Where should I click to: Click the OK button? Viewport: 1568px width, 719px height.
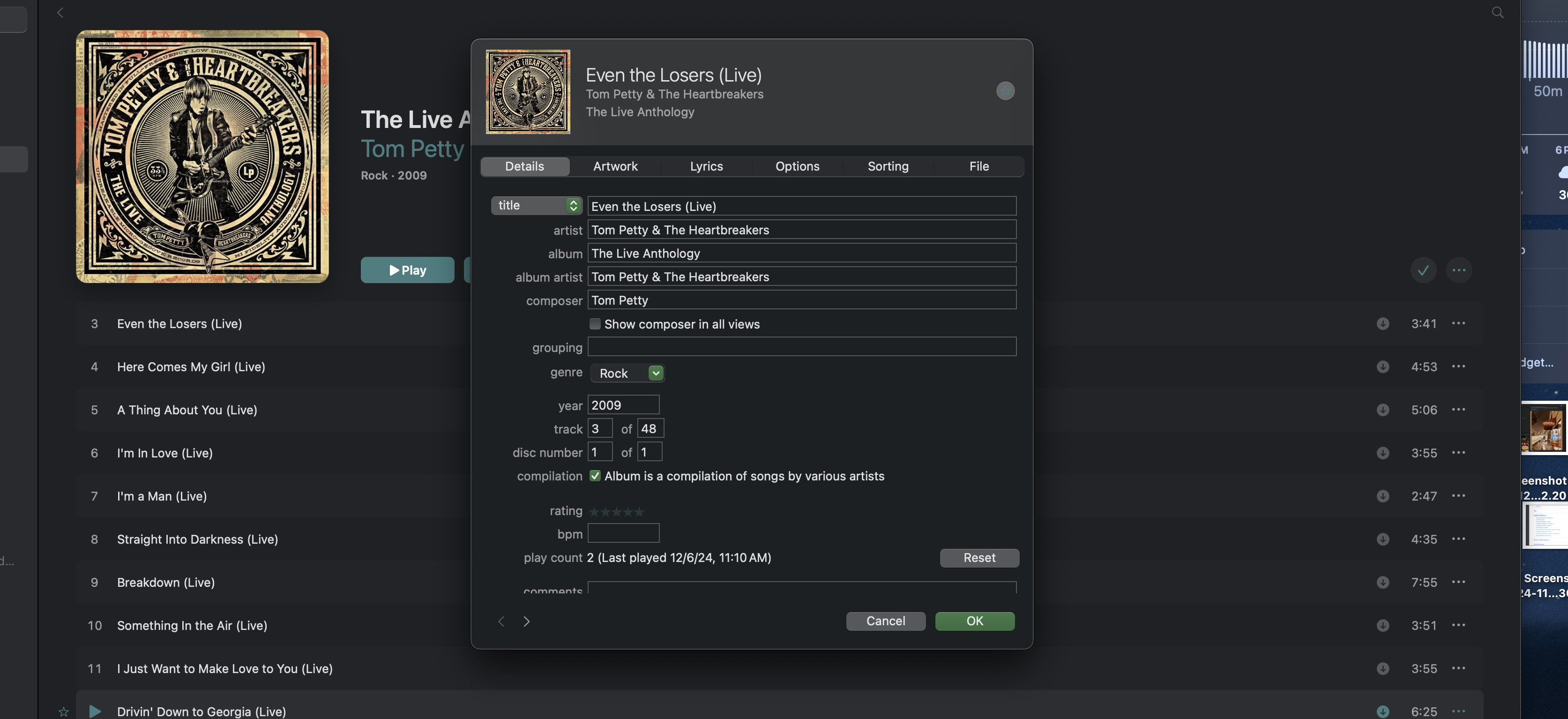coord(974,621)
